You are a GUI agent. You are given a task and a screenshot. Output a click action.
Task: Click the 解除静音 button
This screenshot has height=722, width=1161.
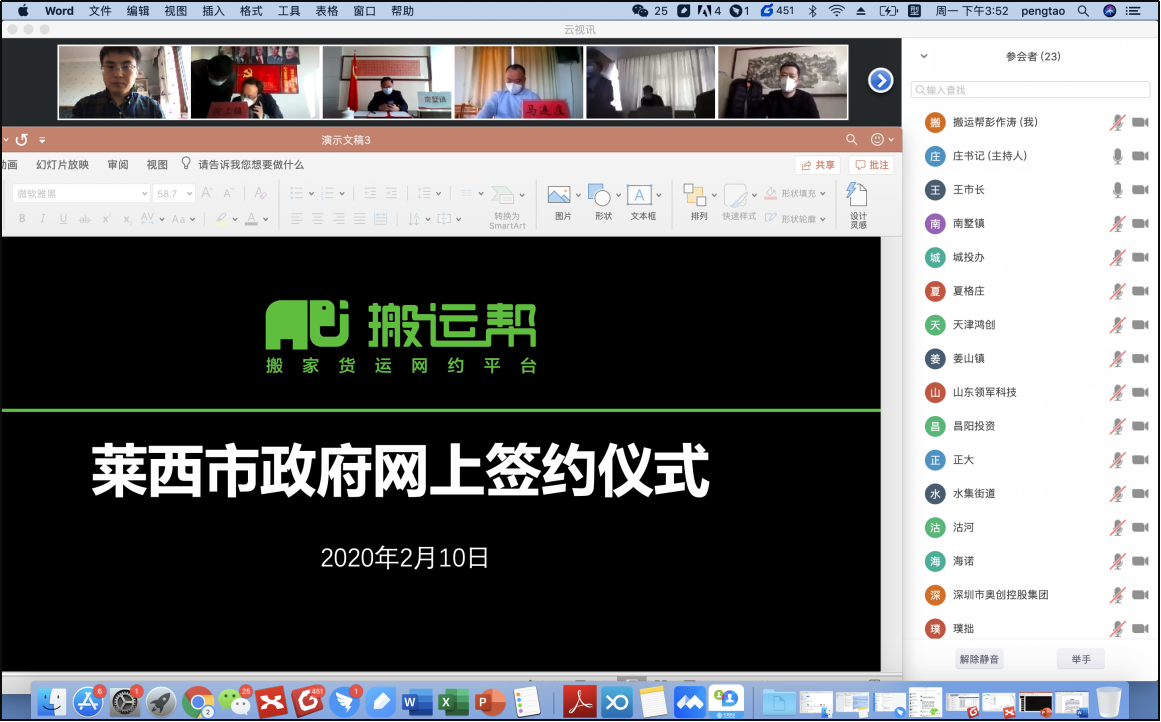(x=979, y=659)
